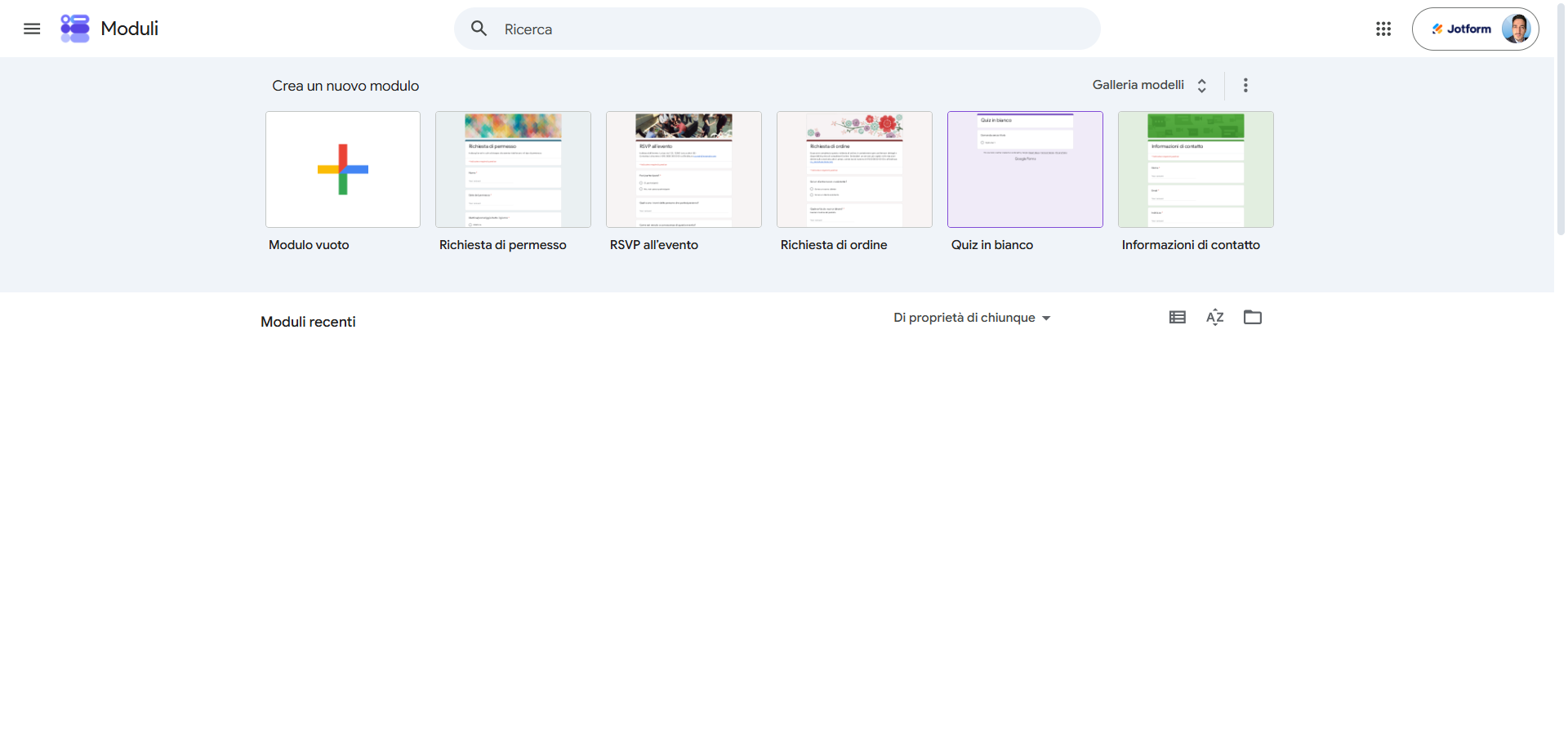Click the Crea un nuovo modulo heading

pos(345,86)
